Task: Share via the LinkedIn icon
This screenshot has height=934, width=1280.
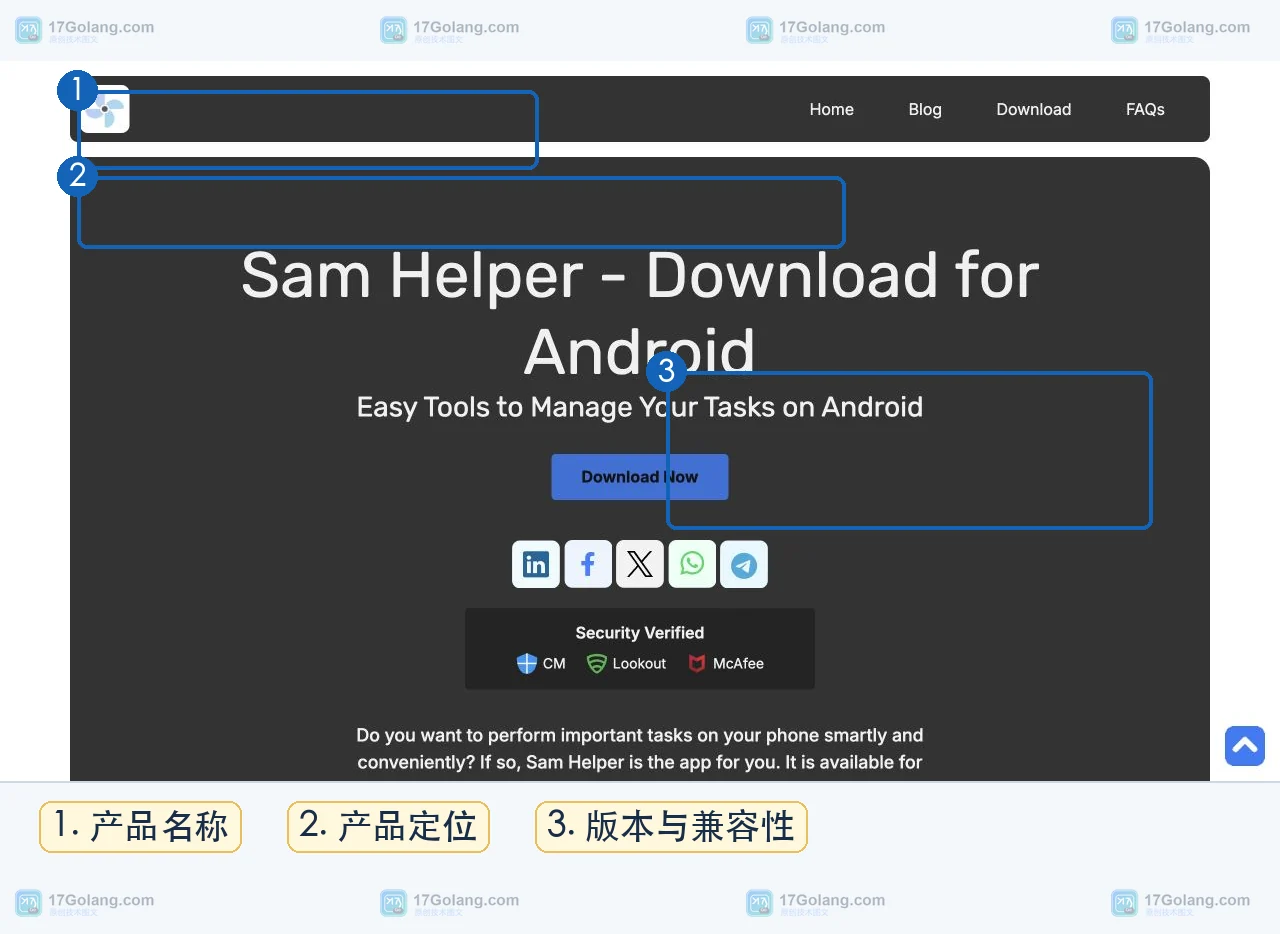Action: pyautogui.click(x=536, y=564)
